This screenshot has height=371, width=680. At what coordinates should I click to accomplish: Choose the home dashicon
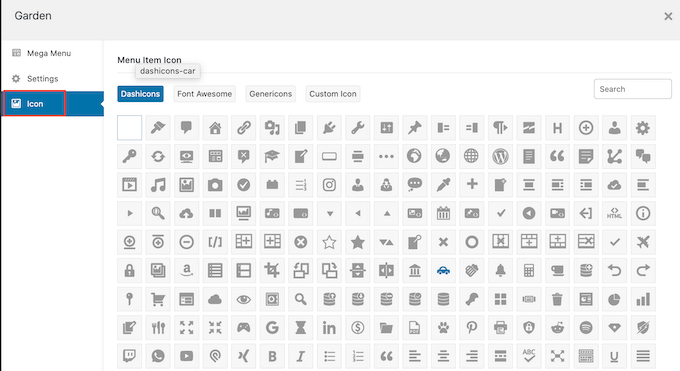pos(215,128)
